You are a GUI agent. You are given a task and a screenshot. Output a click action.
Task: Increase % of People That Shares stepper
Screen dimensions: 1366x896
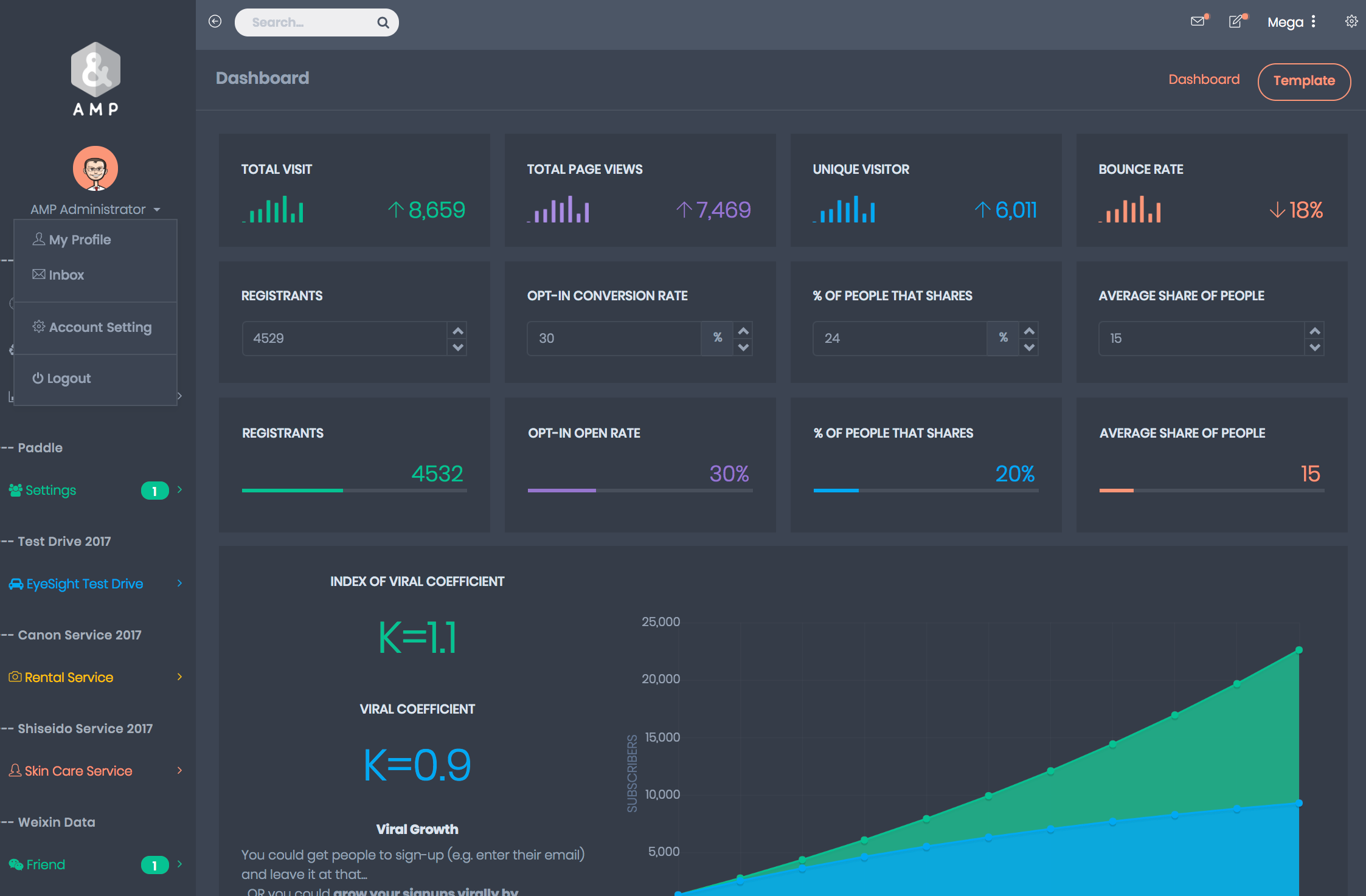pyautogui.click(x=1029, y=331)
